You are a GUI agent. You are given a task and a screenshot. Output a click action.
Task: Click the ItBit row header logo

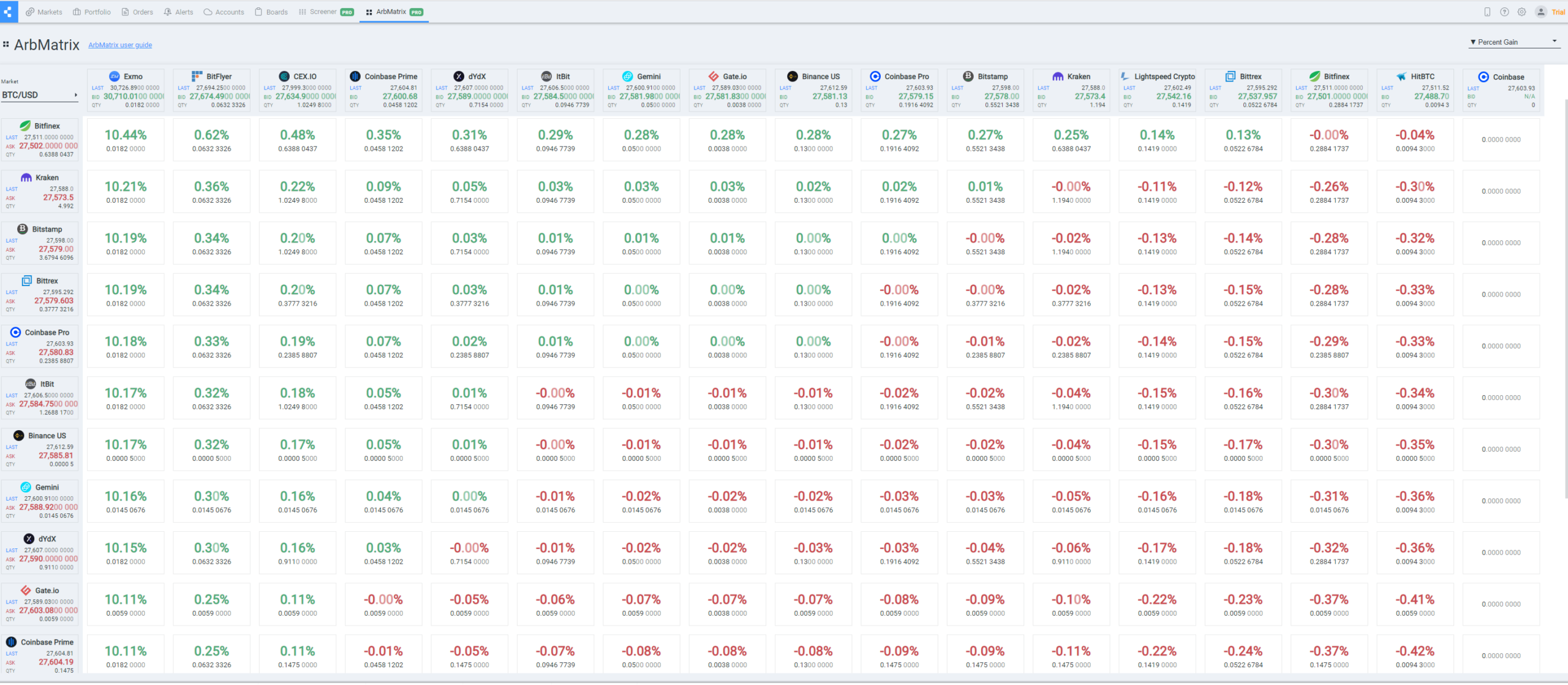tap(31, 384)
